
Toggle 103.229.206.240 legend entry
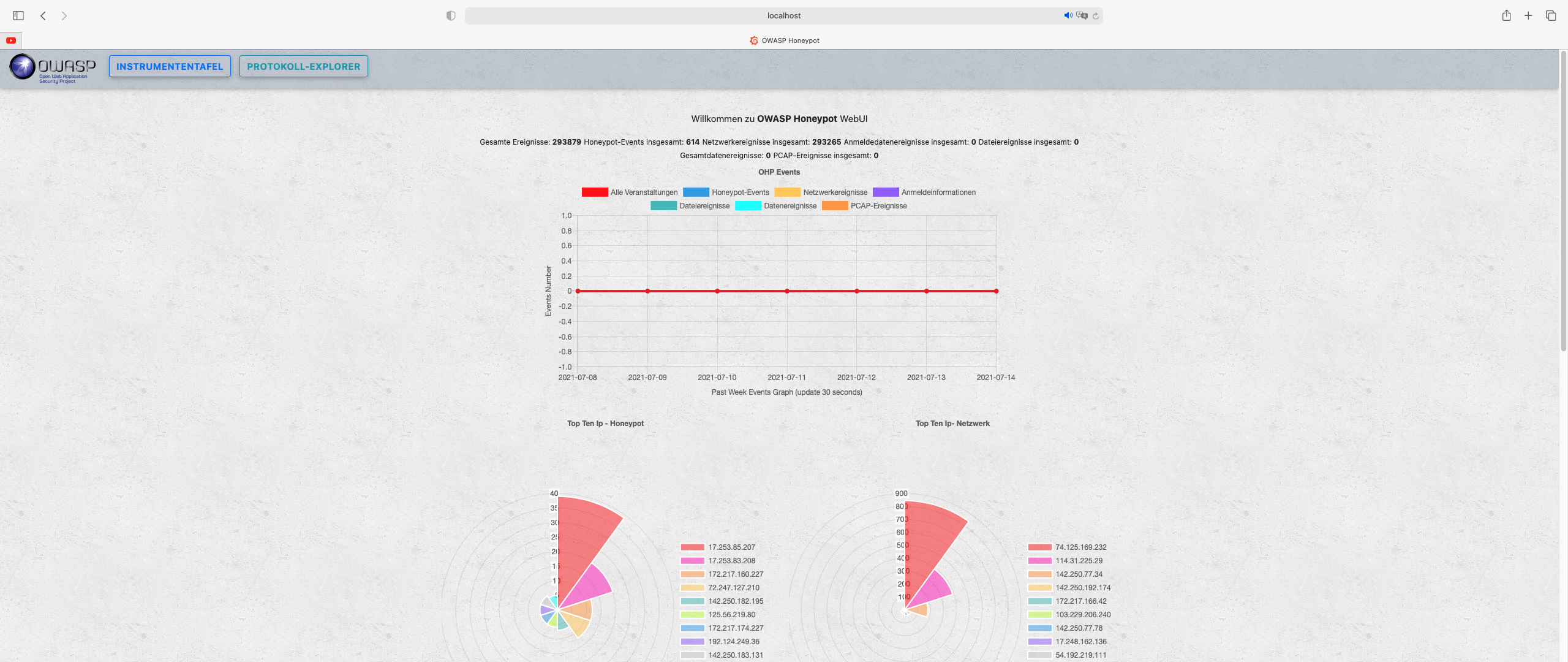(x=1069, y=614)
